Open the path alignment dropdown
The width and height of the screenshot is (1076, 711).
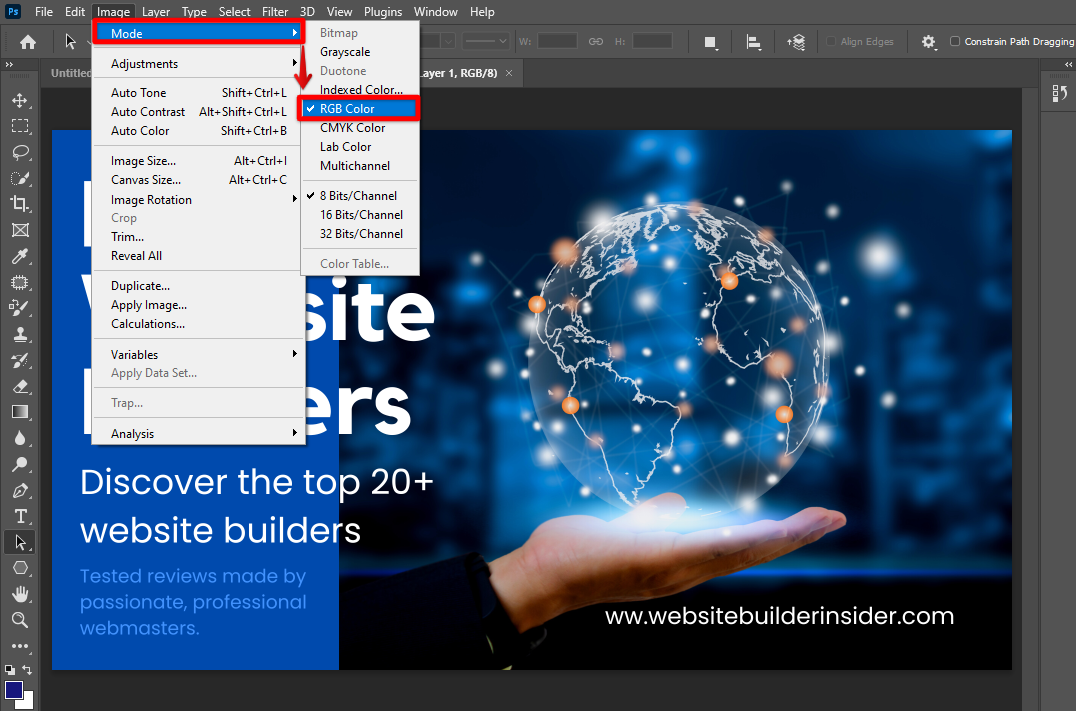click(x=754, y=42)
